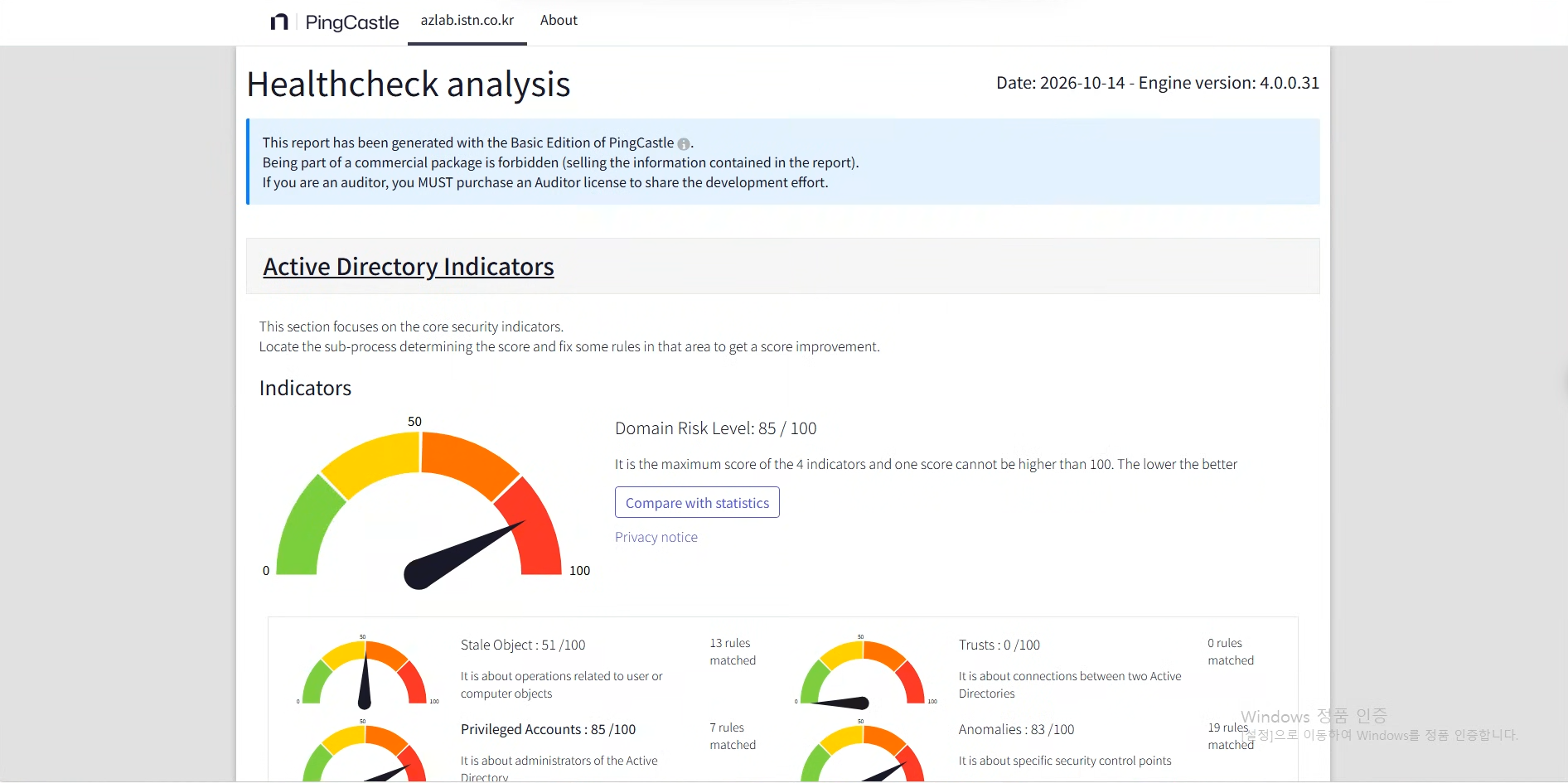Follow the Active Directory Indicators heading link
The width and height of the screenshot is (1568, 783).
pyautogui.click(x=409, y=266)
